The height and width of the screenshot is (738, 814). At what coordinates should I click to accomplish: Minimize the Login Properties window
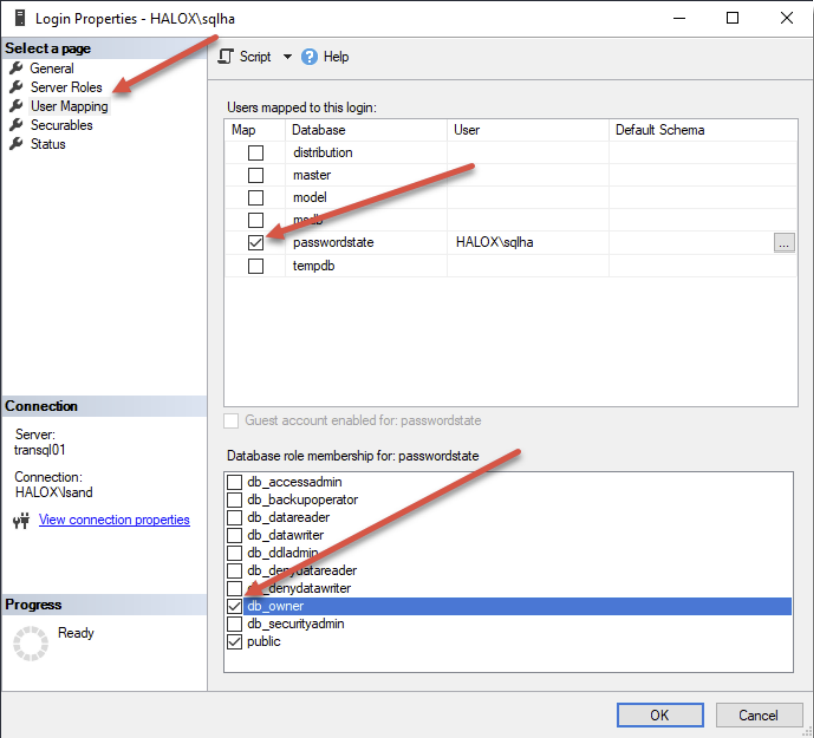[680, 18]
